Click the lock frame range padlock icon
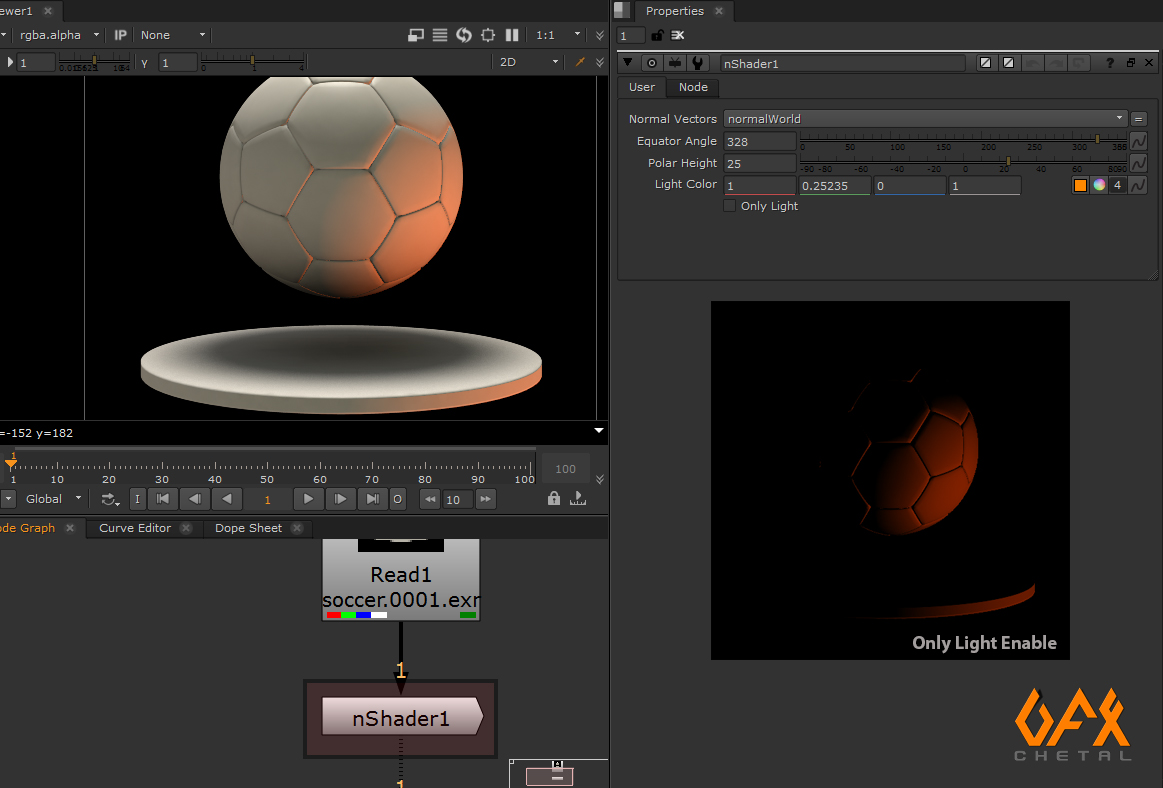 point(553,498)
